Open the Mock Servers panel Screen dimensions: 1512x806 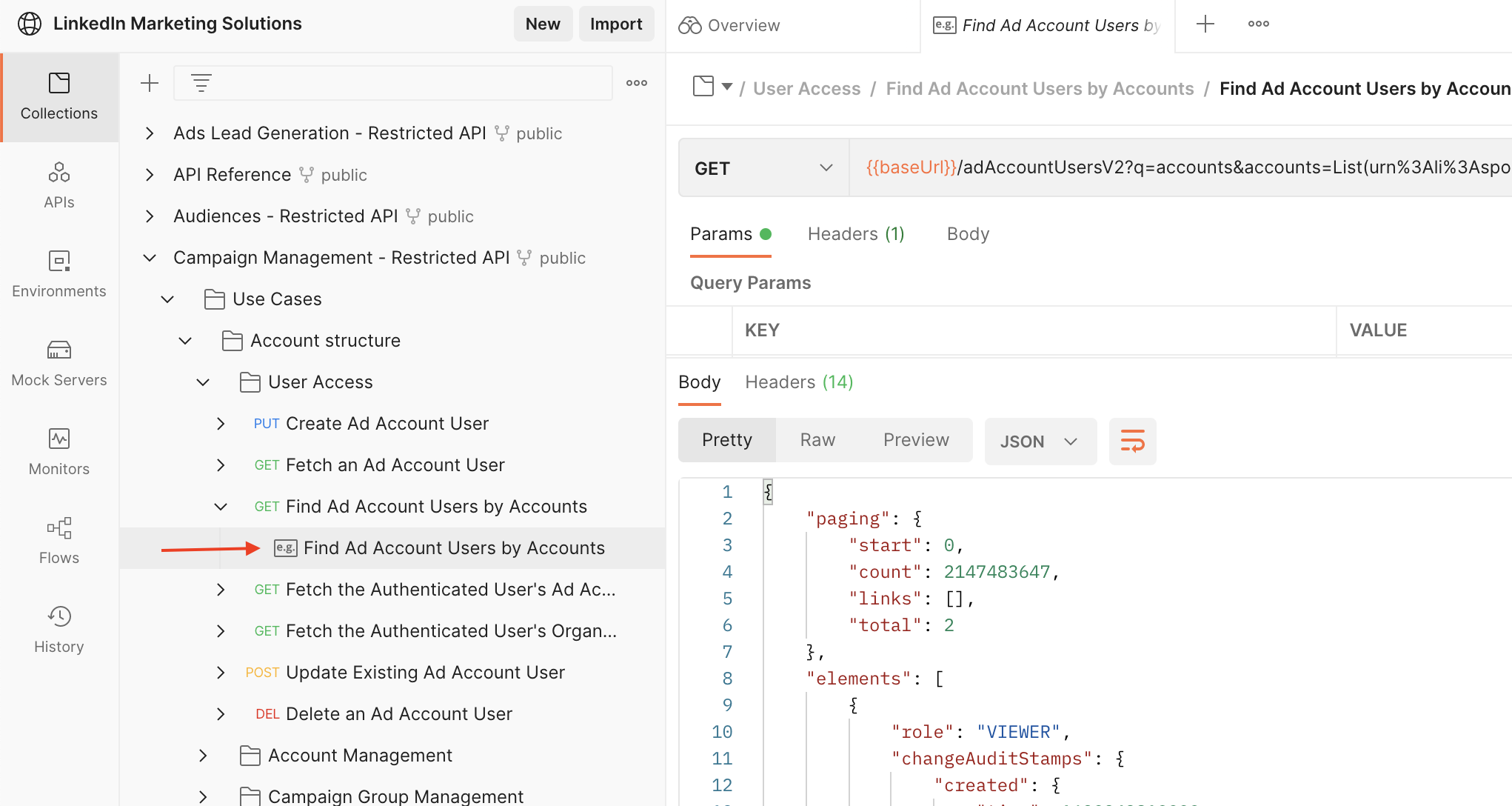(59, 364)
